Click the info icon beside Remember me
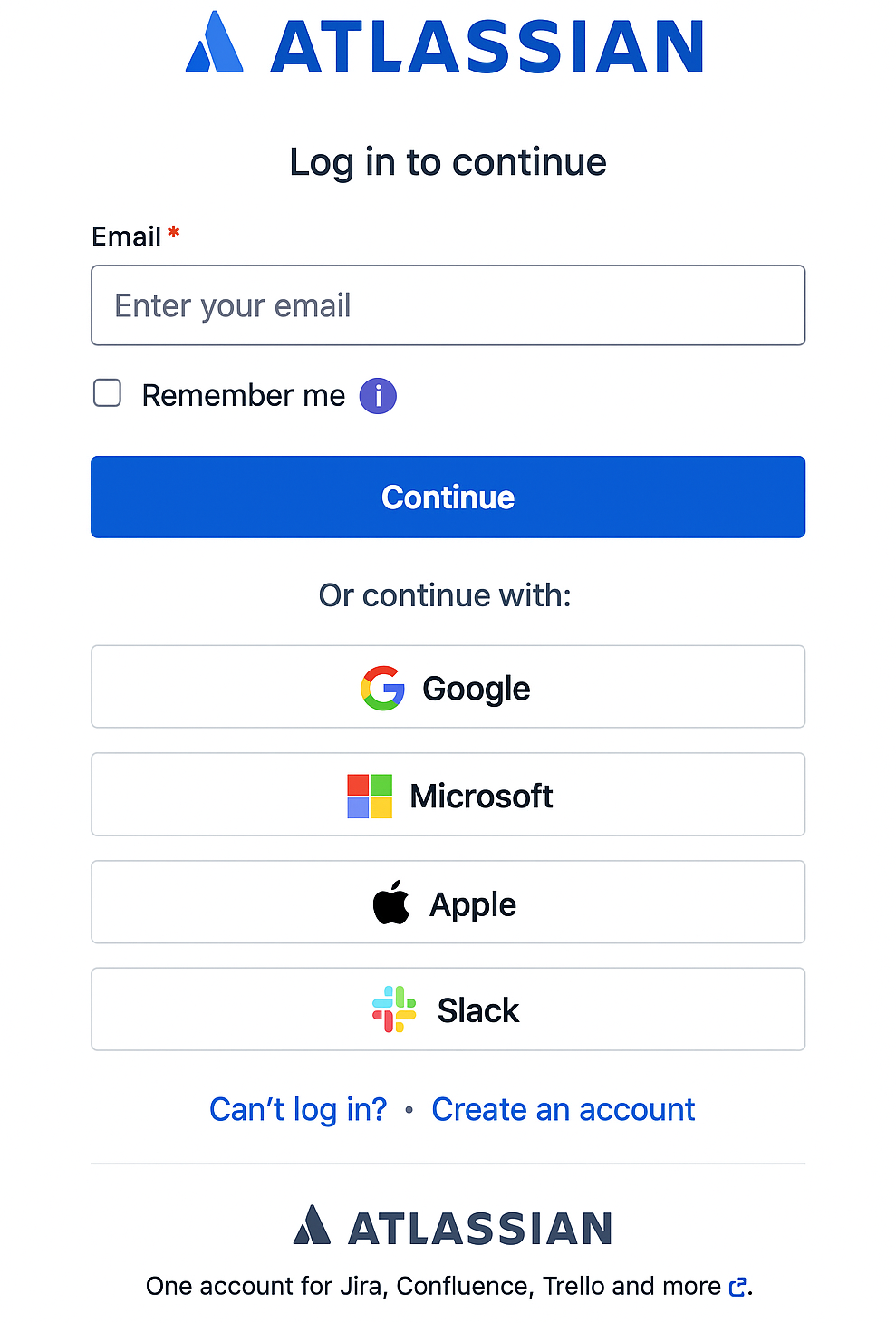 click(x=378, y=396)
